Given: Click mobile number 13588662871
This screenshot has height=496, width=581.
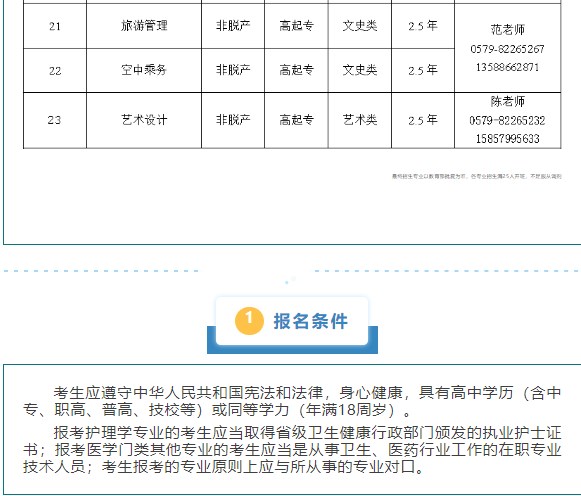Looking at the screenshot, I should (x=507, y=67).
